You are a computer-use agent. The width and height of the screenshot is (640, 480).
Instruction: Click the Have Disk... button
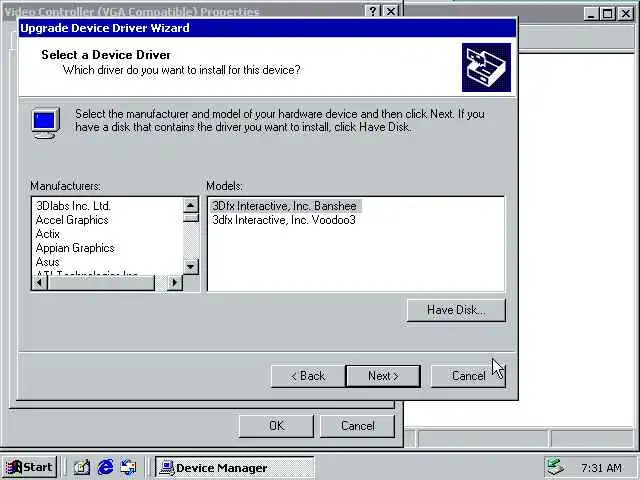[x=456, y=310]
